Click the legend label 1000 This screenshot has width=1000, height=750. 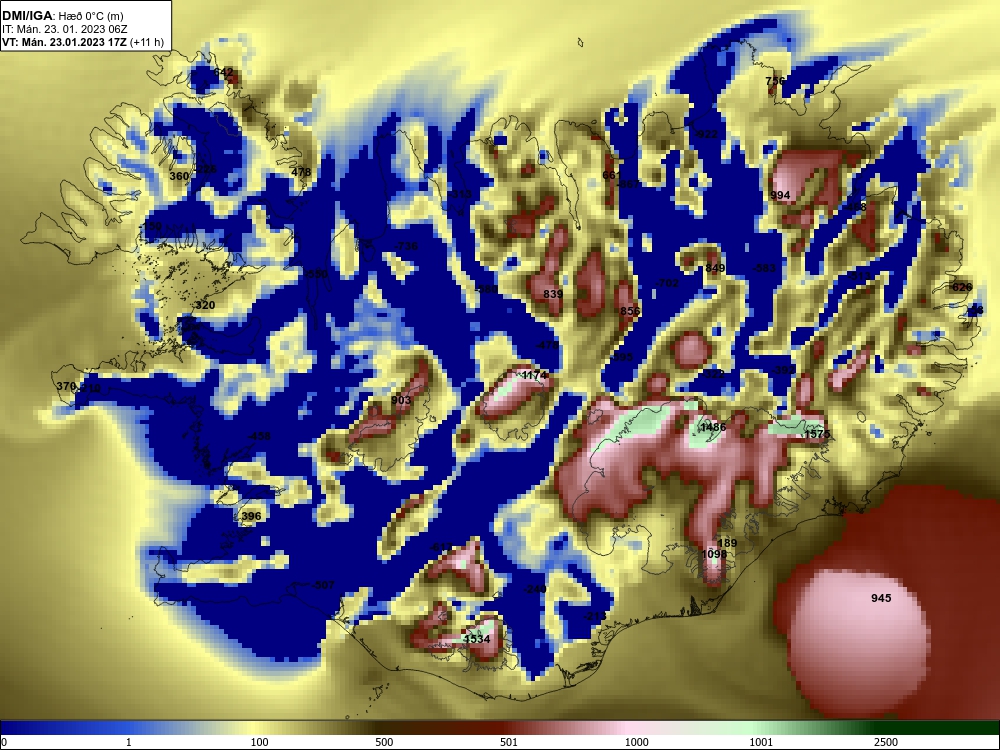636,742
